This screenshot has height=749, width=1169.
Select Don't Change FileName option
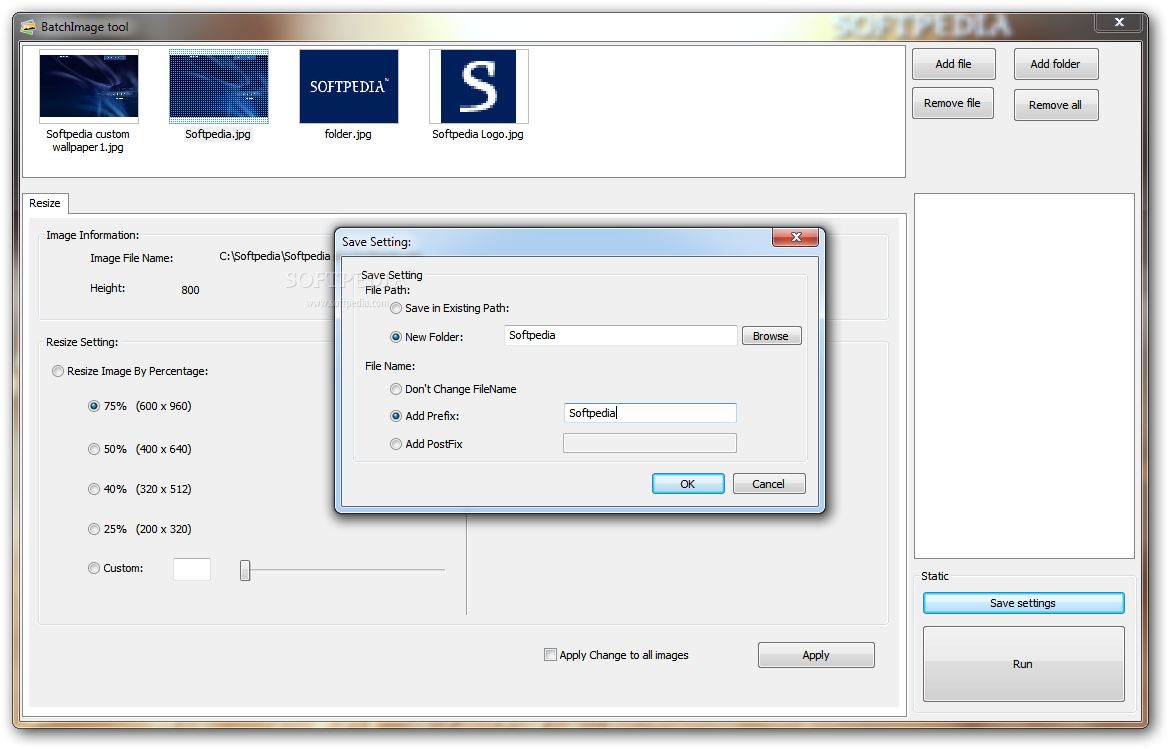click(x=396, y=389)
